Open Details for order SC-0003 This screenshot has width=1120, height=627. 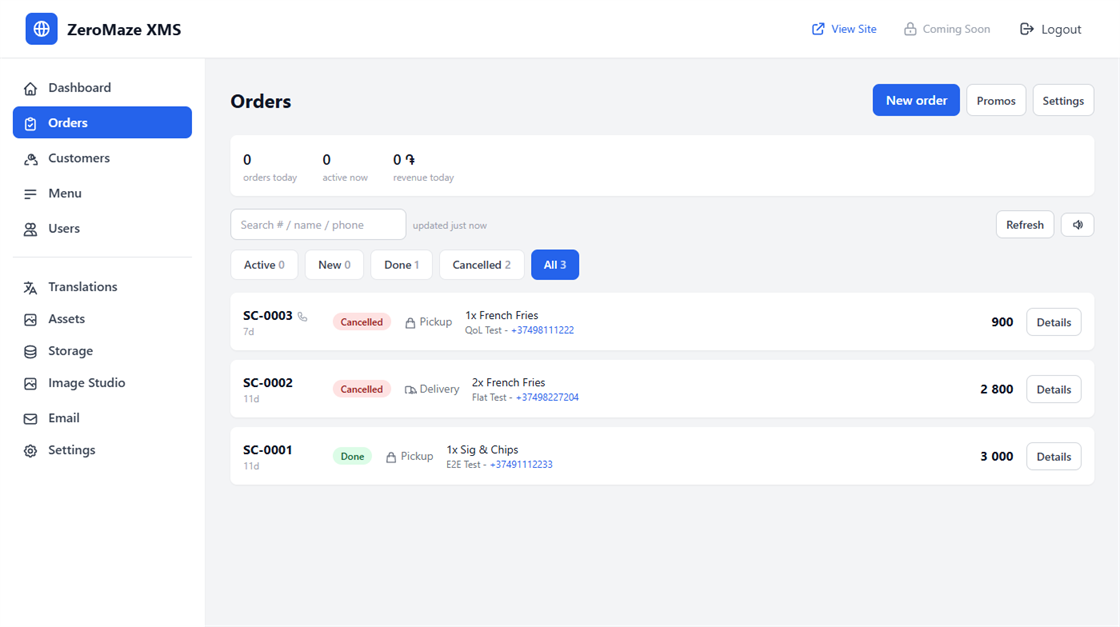1054,322
